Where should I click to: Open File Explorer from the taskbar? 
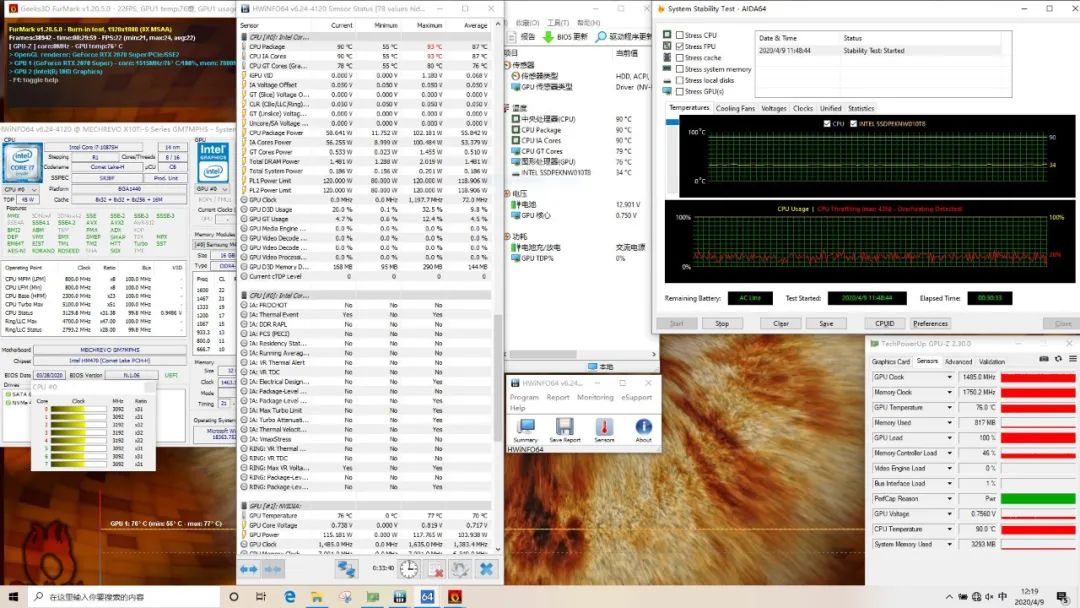click(x=317, y=596)
